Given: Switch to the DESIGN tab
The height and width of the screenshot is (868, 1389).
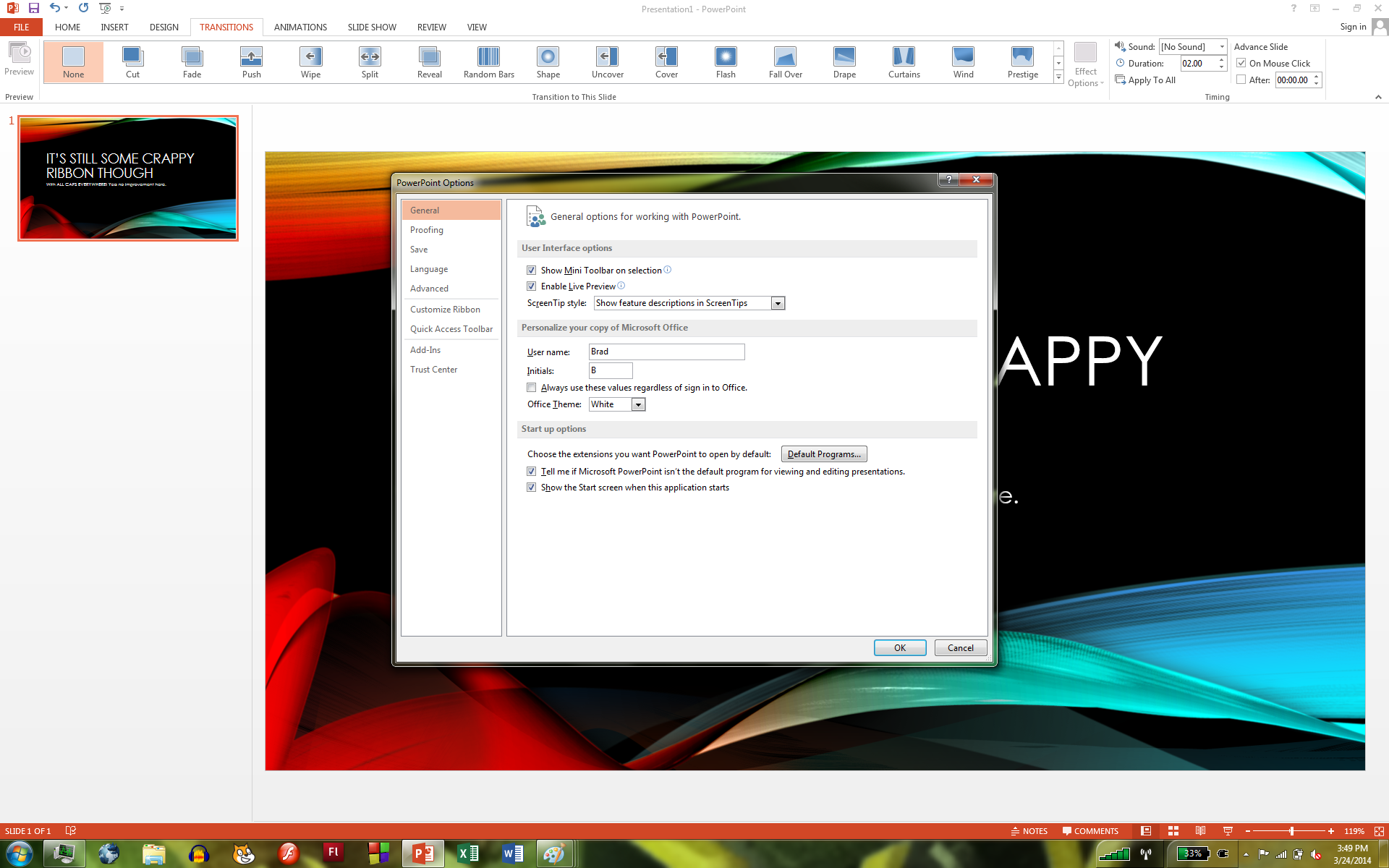Looking at the screenshot, I should [x=163, y=27].
